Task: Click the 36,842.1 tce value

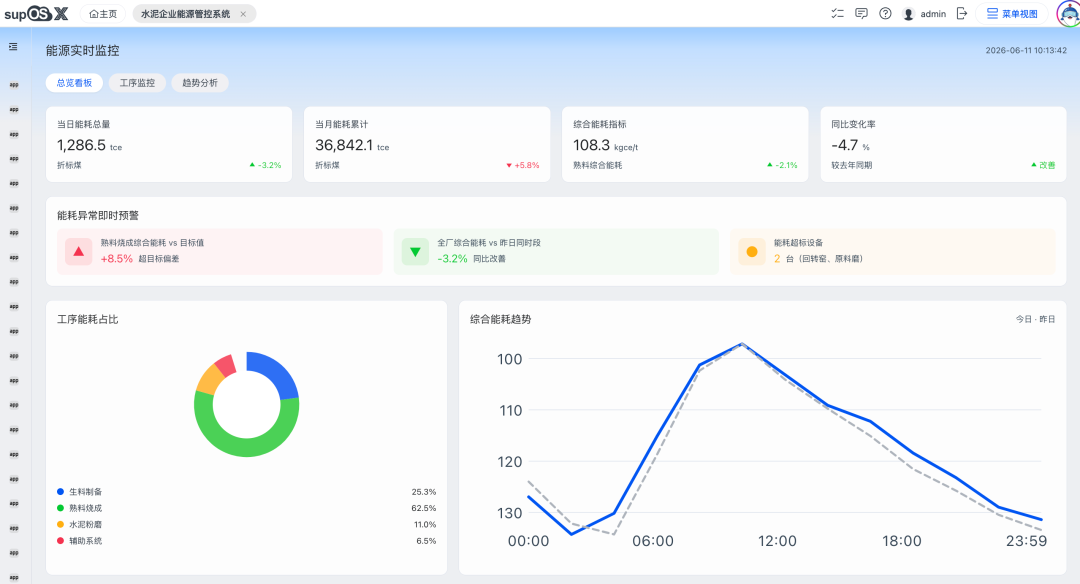Action: 352,145
